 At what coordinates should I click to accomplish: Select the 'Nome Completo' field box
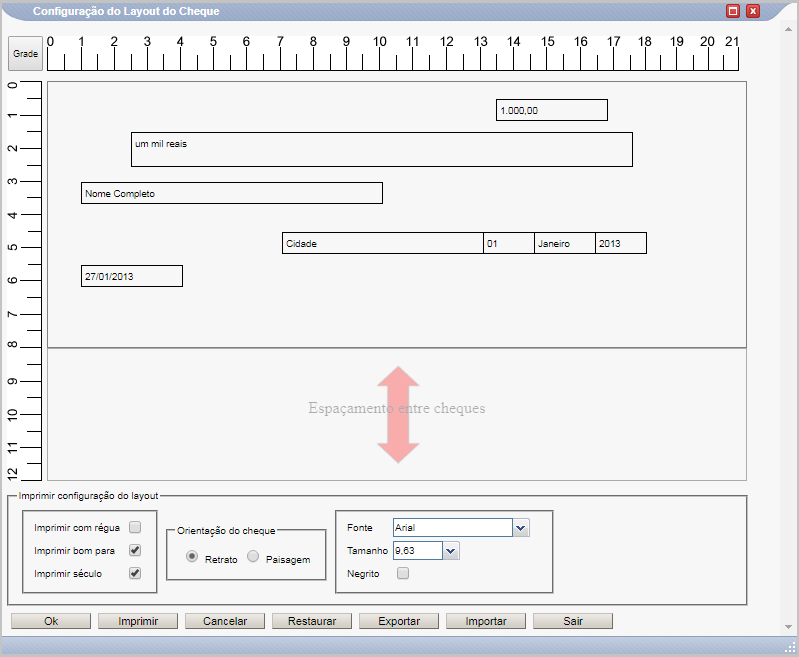231,193
